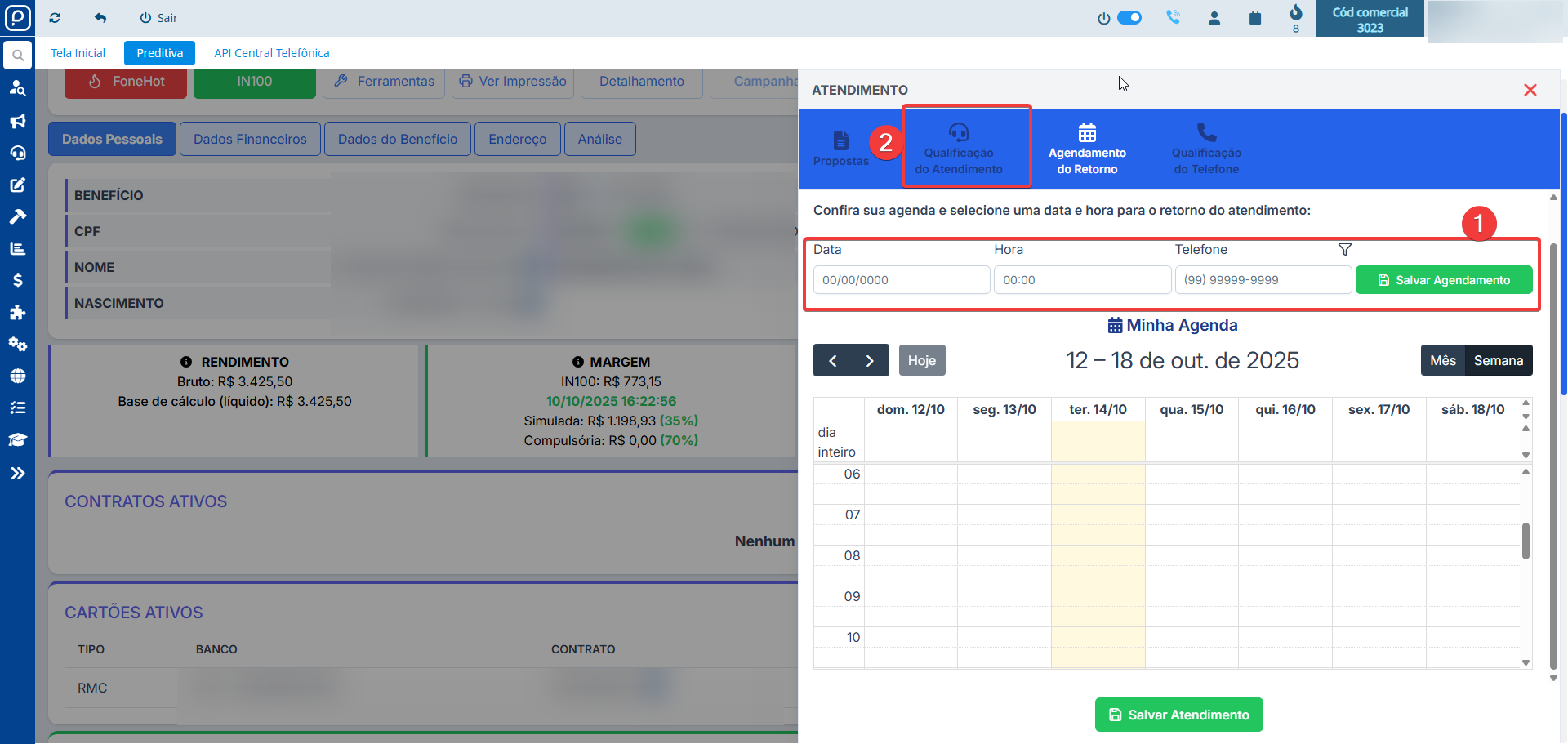Expand the sidebar with double chevron
The height and width of the screenshot is (744, 1568).
[17, 473]
